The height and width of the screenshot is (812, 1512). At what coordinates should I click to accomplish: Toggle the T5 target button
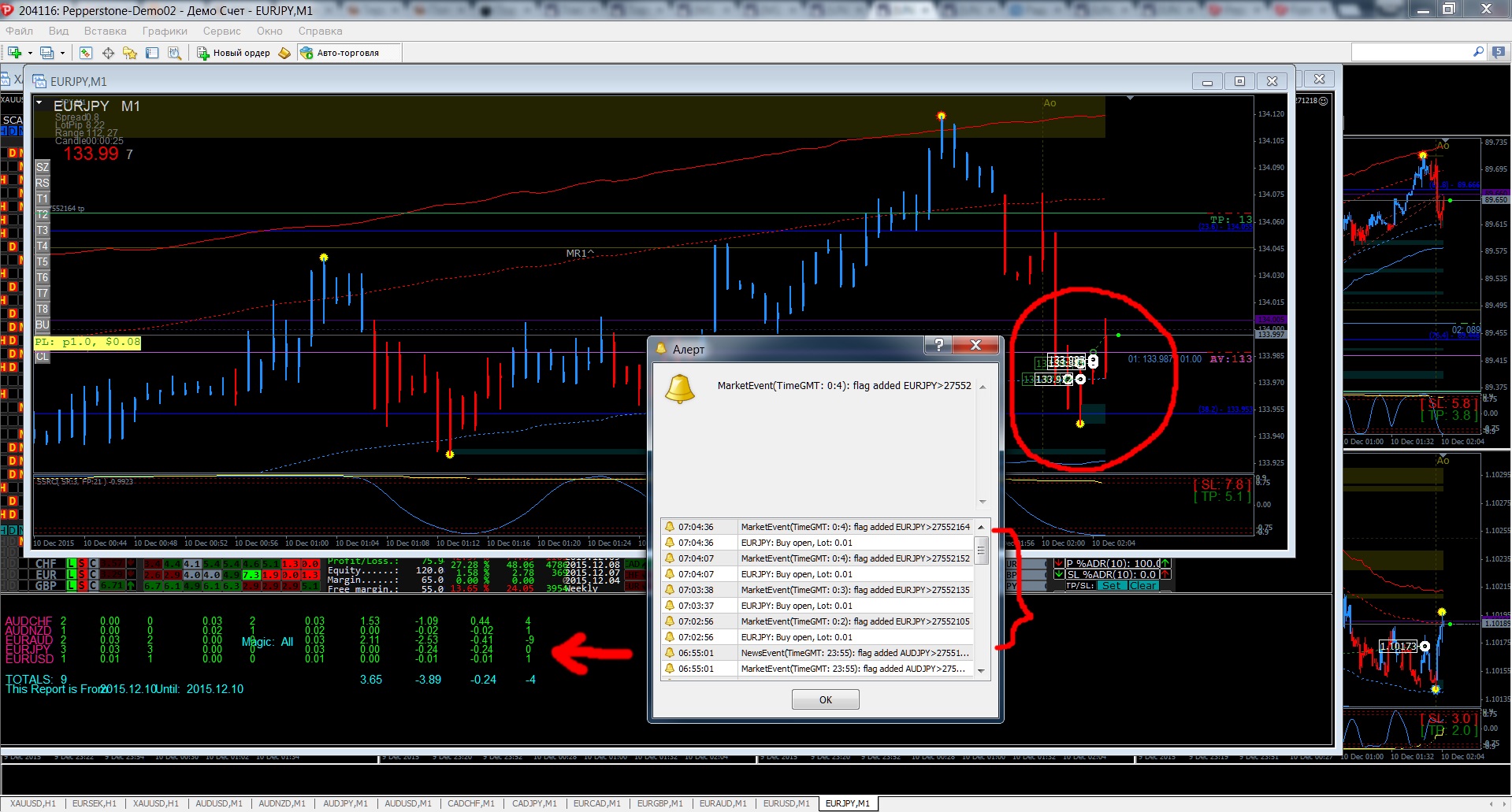point(43,261)
